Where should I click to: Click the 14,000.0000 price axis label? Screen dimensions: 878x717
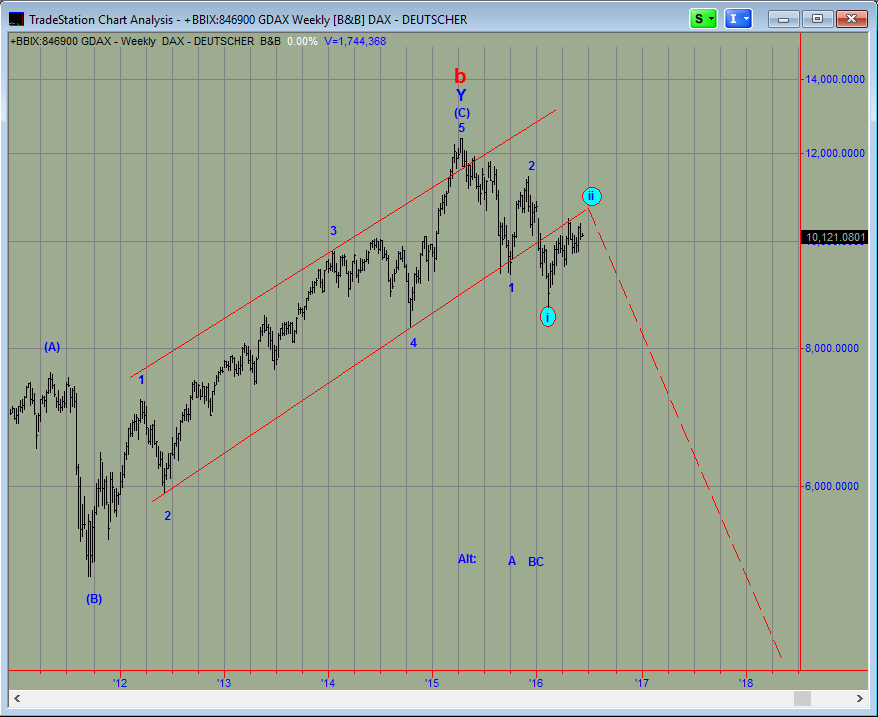[x=834, y=80]
